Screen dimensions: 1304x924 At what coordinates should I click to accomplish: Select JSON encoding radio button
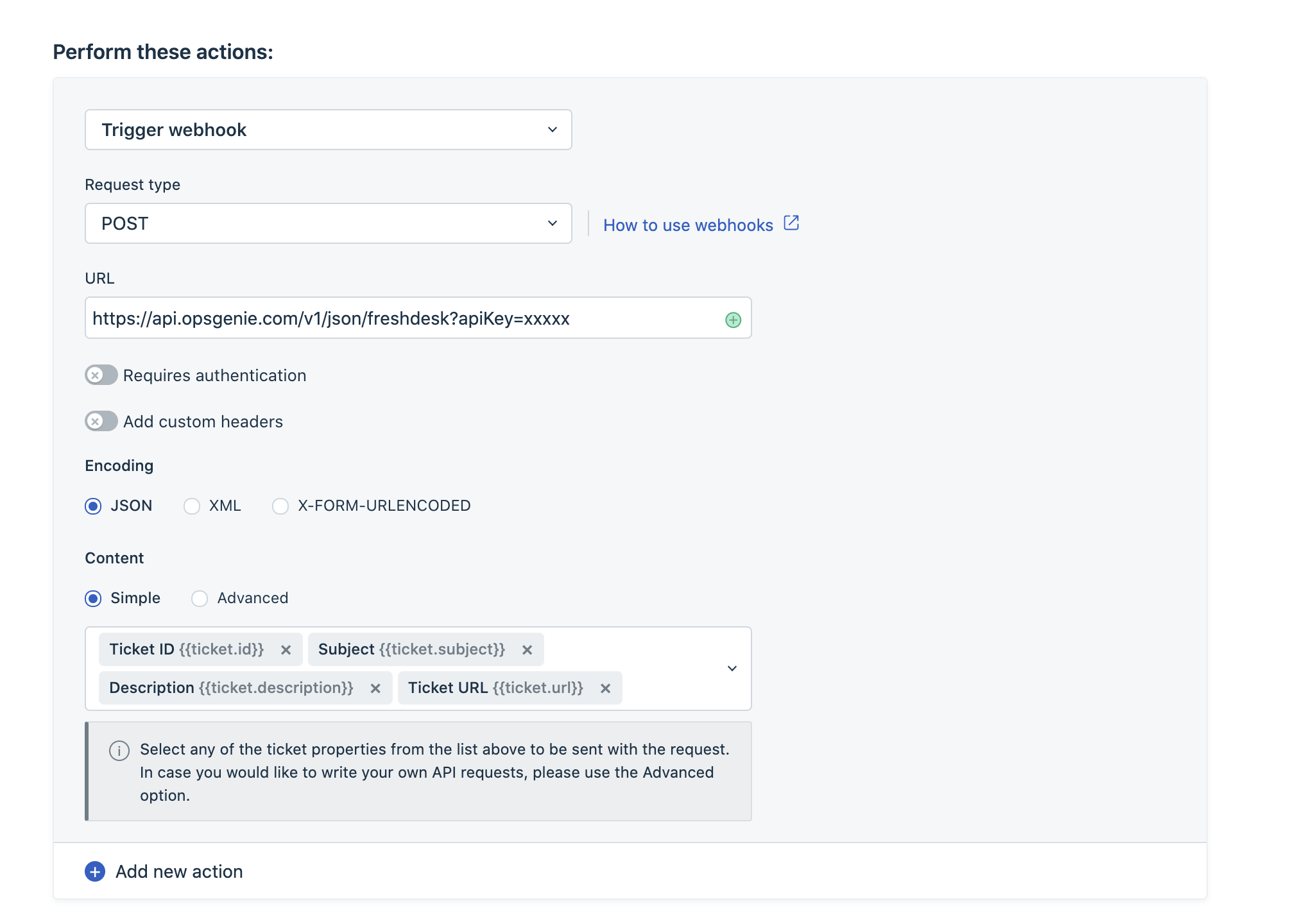point(93,506)
